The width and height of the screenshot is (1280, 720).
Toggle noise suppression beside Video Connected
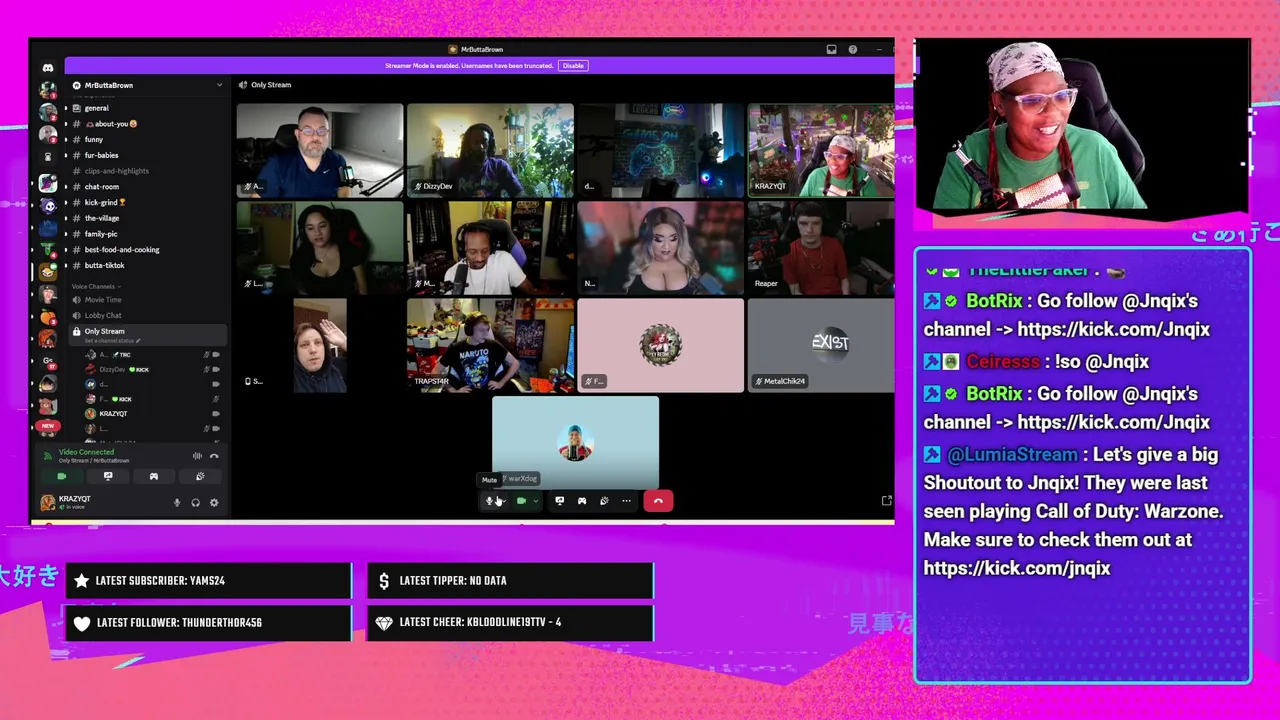click(197, 456)
